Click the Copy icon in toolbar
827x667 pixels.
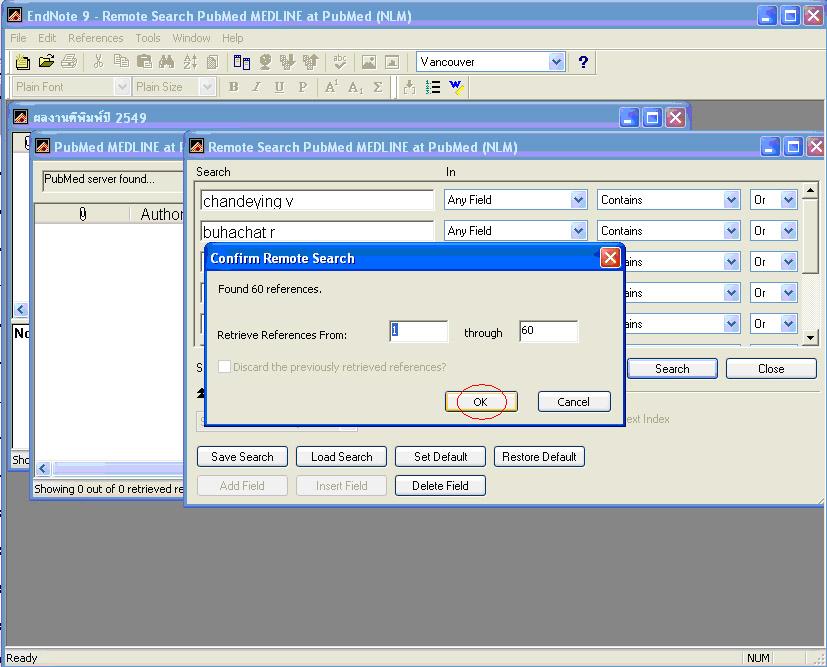tap(121, 62)
